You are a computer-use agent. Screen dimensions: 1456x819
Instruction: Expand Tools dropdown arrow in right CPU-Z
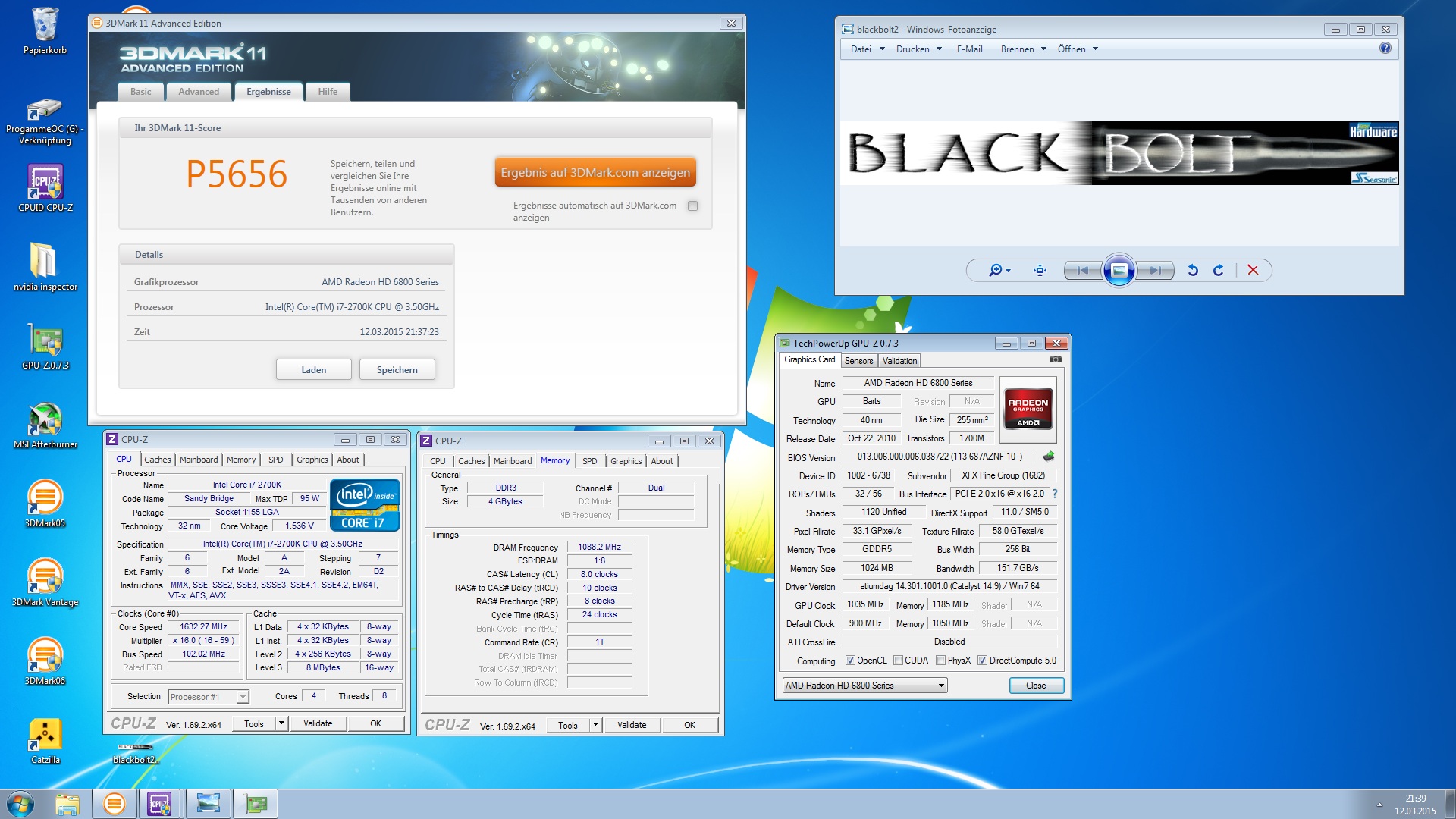click(595, 725)
